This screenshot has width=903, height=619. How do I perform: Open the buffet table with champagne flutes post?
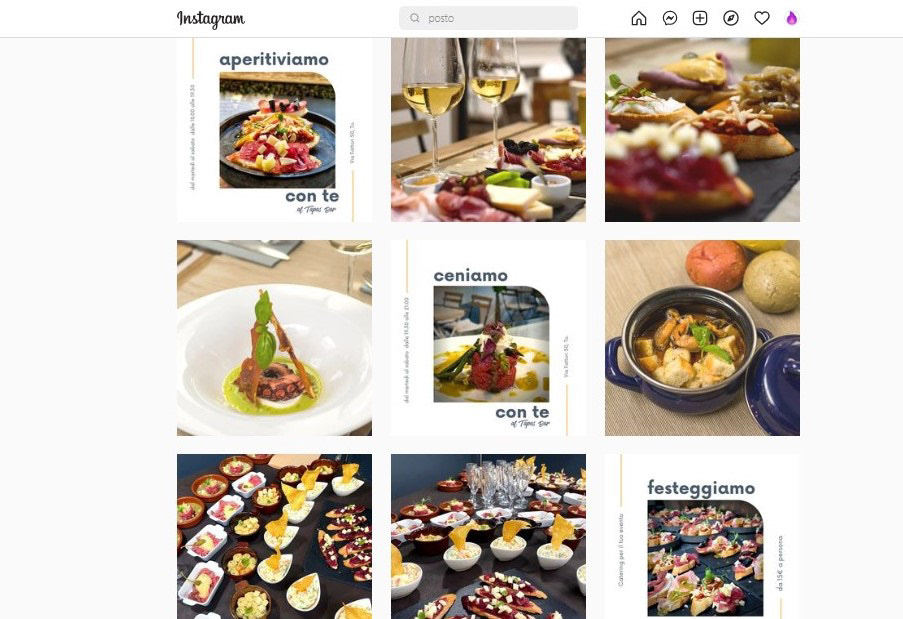[x=488, y=537]
